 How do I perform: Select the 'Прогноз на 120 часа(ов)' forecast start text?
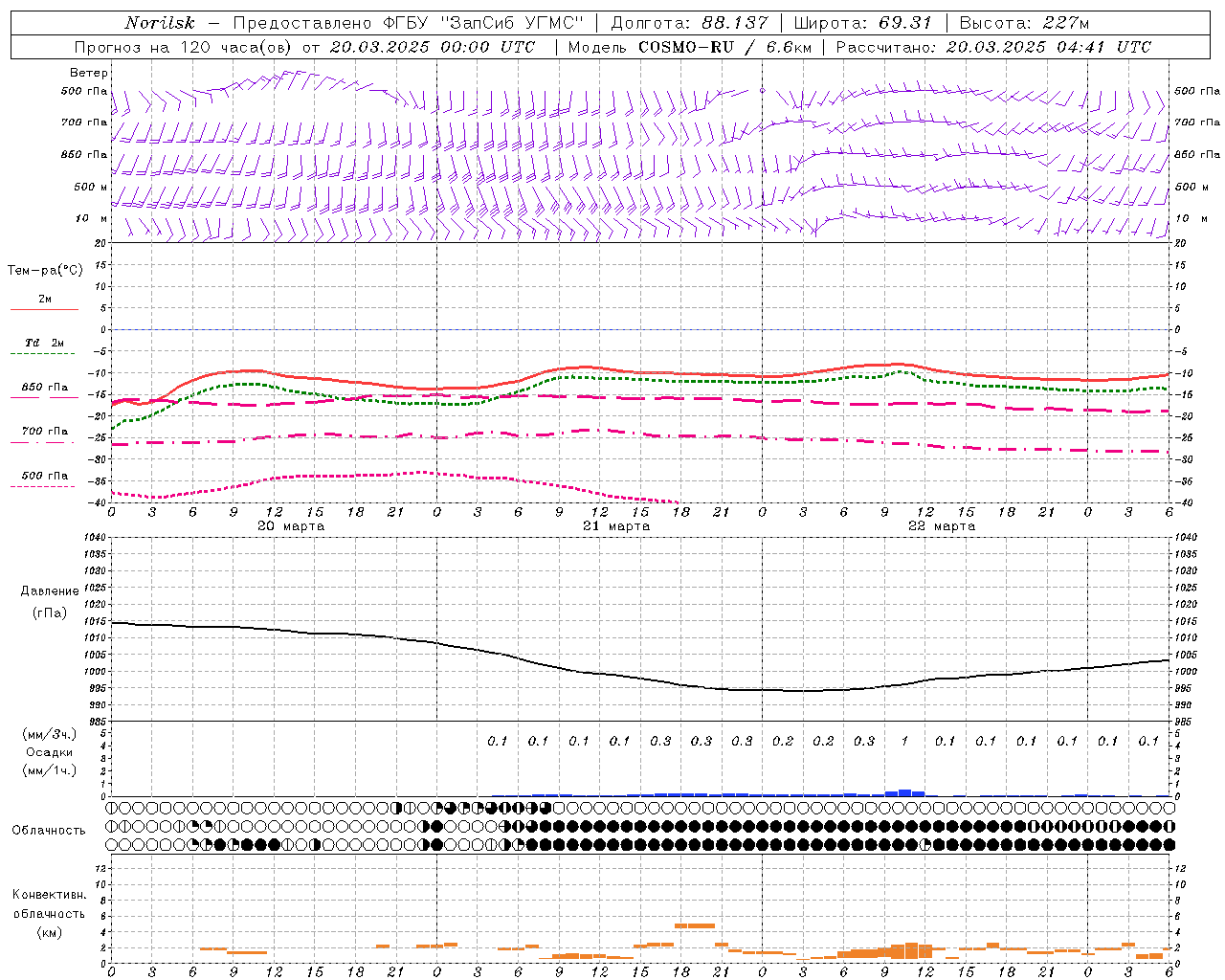point(184,47)
